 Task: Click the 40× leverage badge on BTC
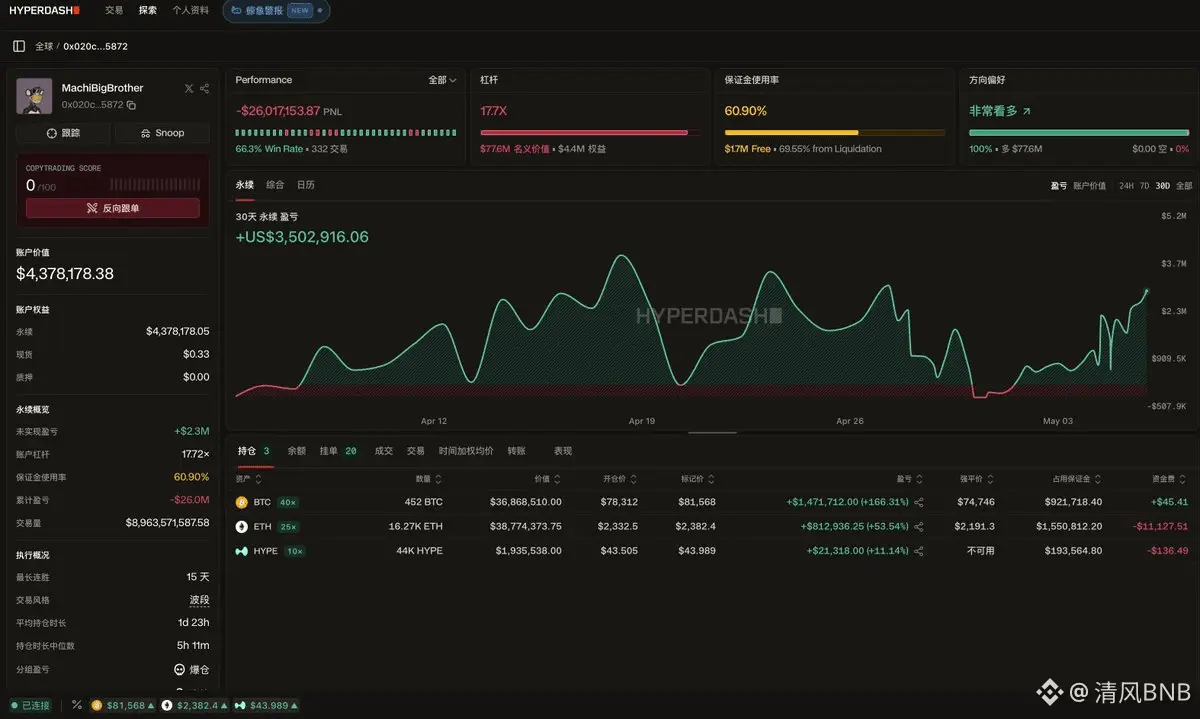pos(288,502)
